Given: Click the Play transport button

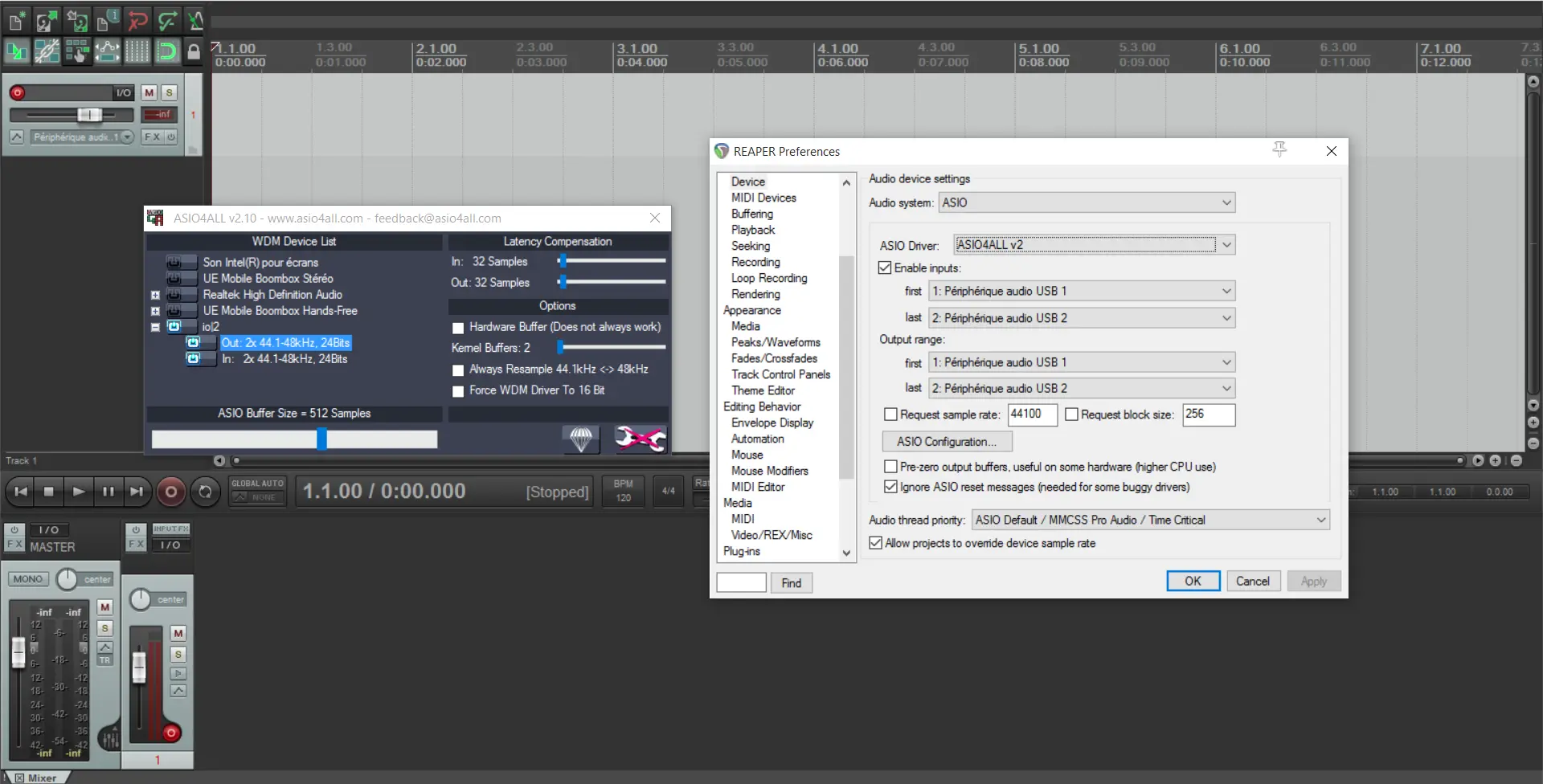Looking at the screenshot, I should click(78, 492).
